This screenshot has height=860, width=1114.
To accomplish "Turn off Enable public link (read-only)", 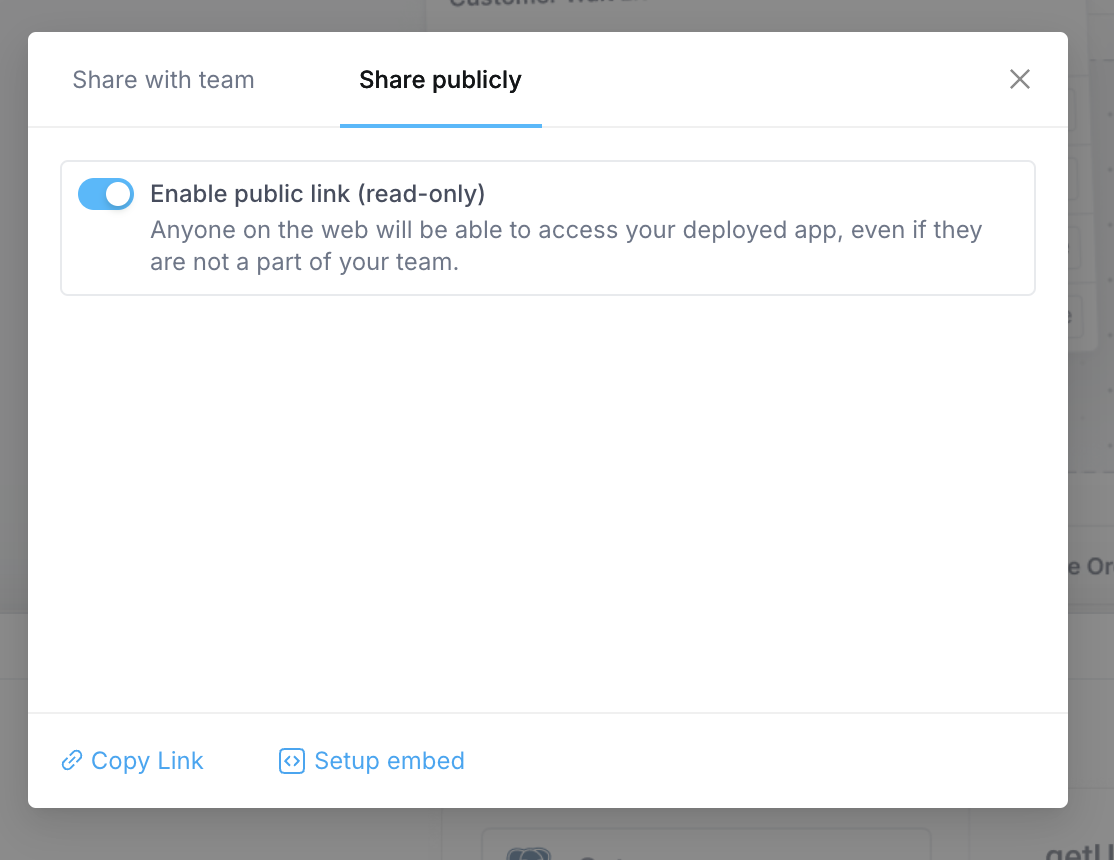I will [106, 193].
